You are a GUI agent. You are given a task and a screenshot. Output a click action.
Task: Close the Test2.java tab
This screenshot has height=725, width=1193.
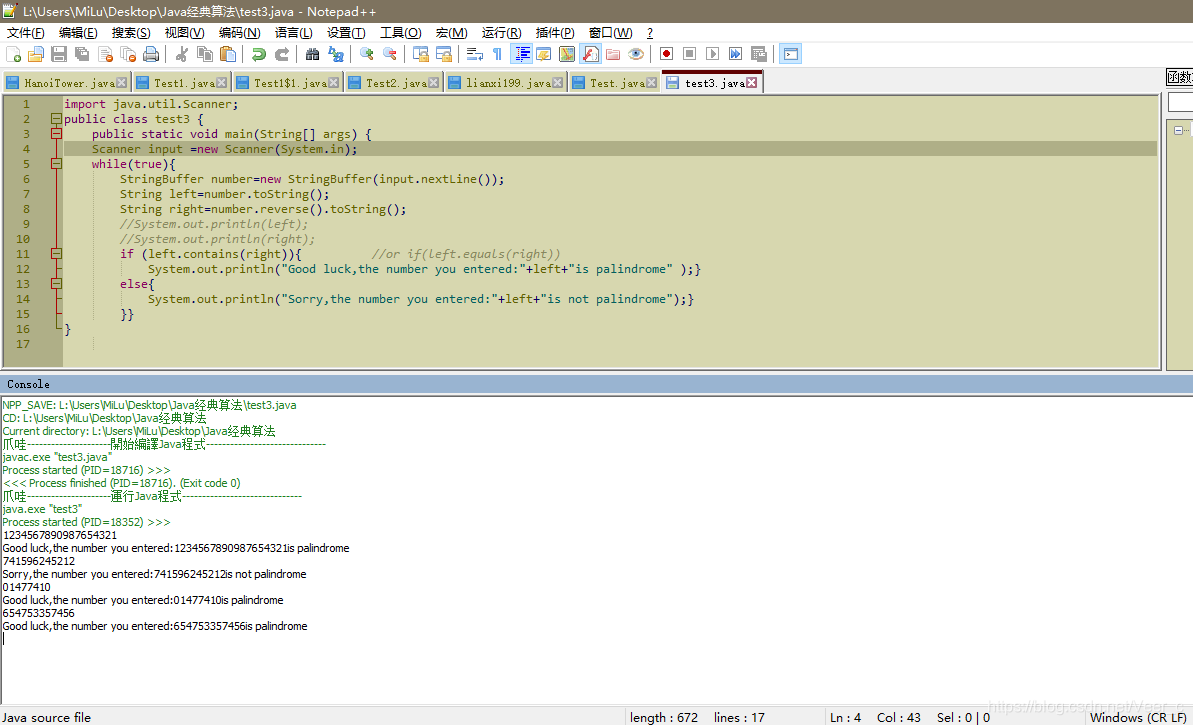click(434, 83)
